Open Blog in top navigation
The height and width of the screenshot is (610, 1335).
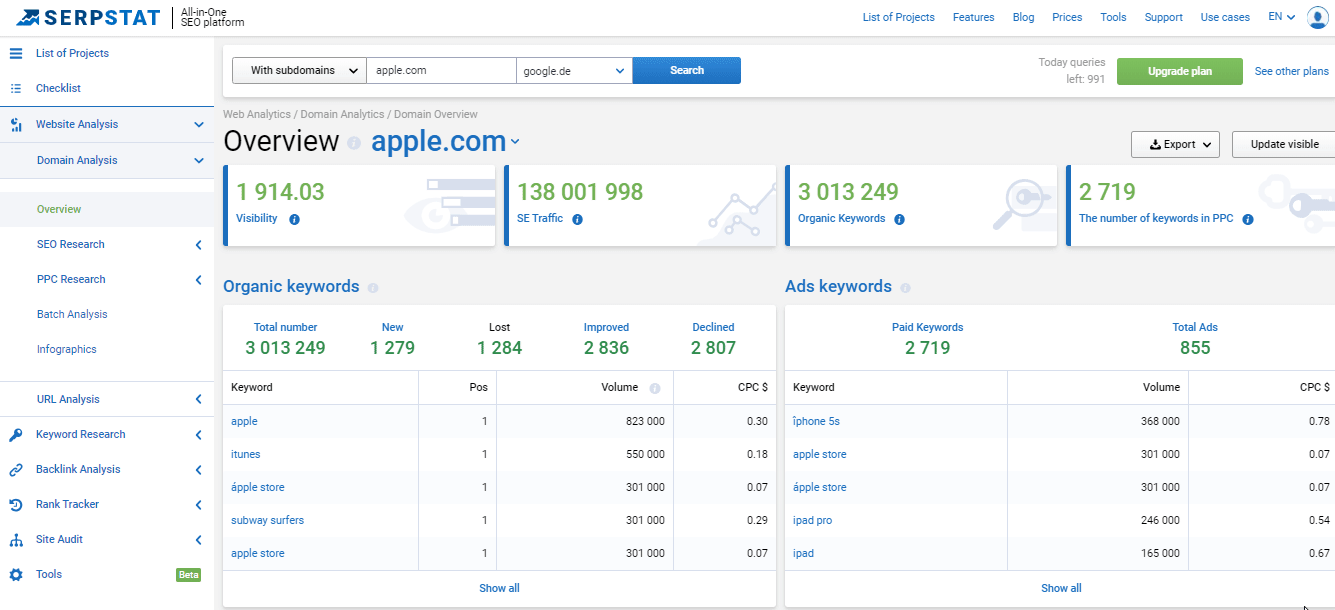coord(1023,17)
